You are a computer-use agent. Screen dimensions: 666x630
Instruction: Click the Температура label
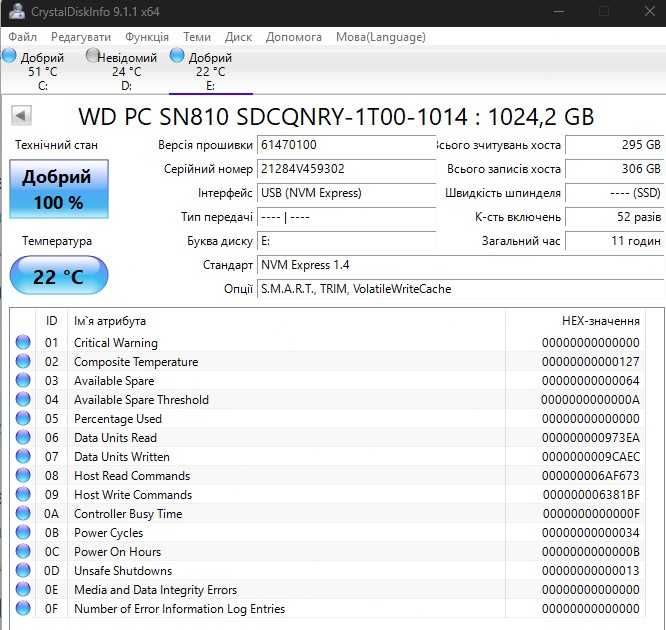(x=57, y=241)
